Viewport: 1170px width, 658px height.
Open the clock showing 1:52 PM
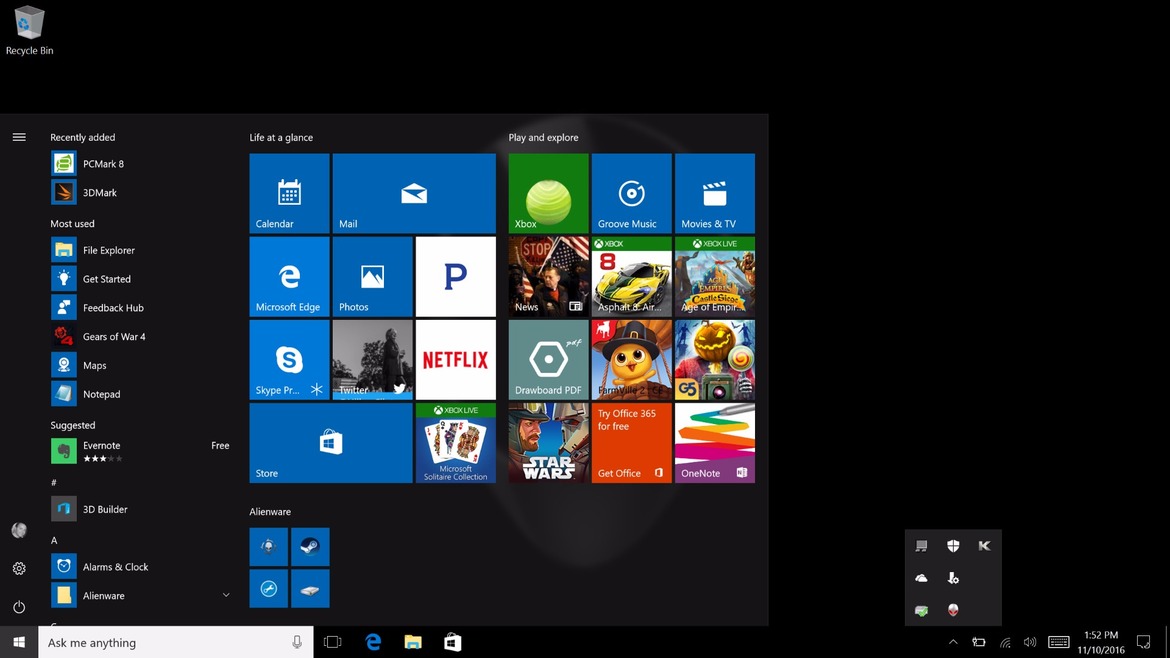(x=1101, y=642)
